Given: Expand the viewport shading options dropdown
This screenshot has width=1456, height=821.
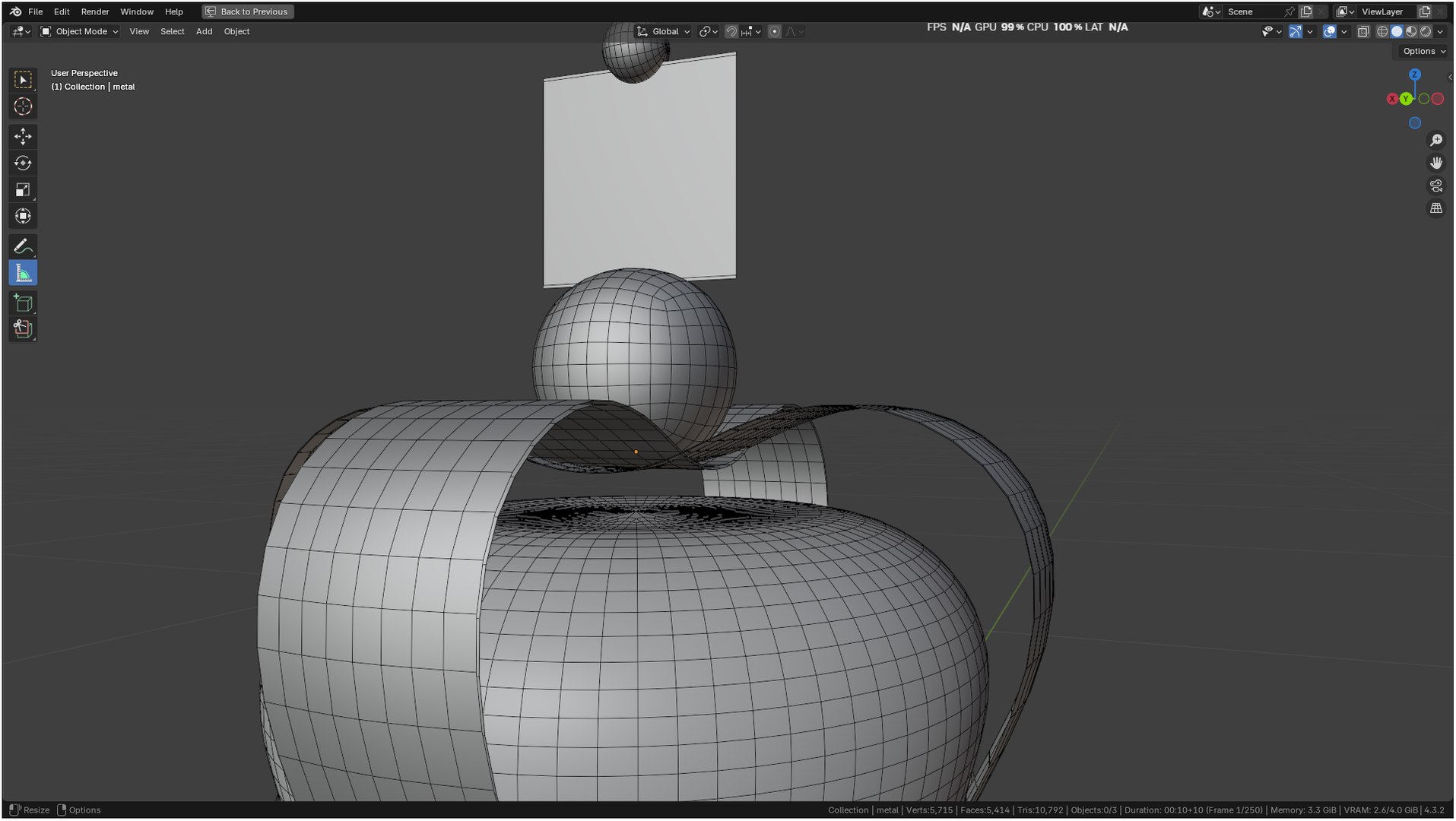Looking at the screenshot, I should [x=1440, y=31].
